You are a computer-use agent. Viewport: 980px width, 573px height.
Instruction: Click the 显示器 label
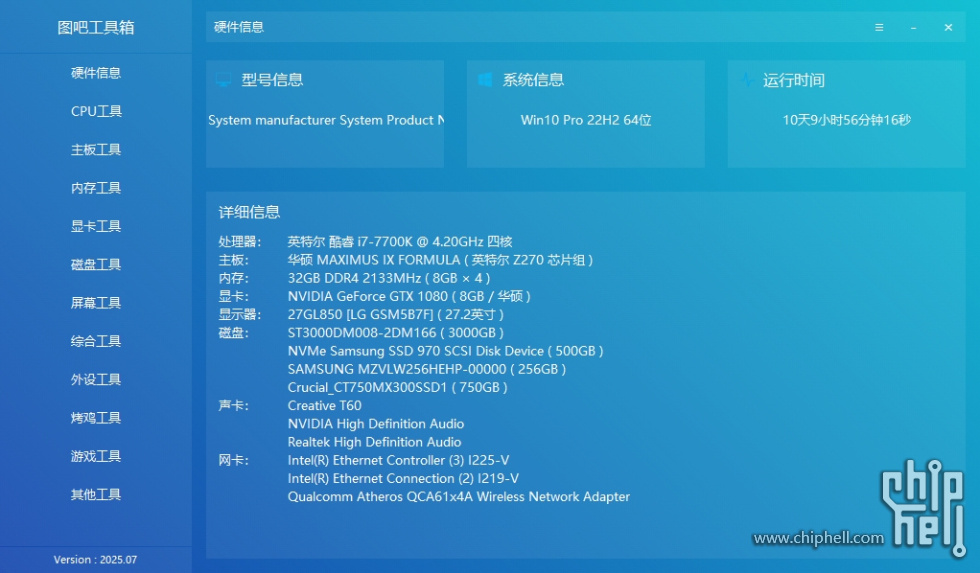[239, 314]
